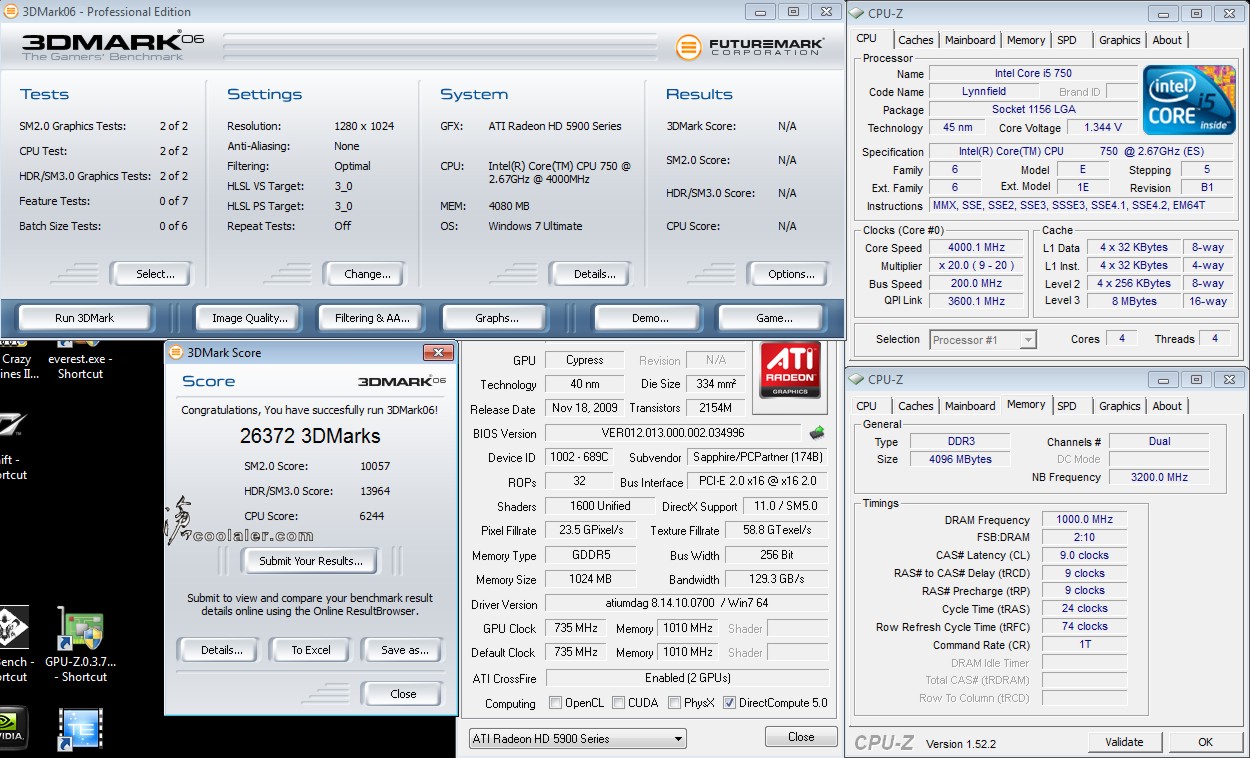Screen dimensions: 1250x758
Task: Open Details... in the 3DMark Score dialog
Action: pos(221,650)
